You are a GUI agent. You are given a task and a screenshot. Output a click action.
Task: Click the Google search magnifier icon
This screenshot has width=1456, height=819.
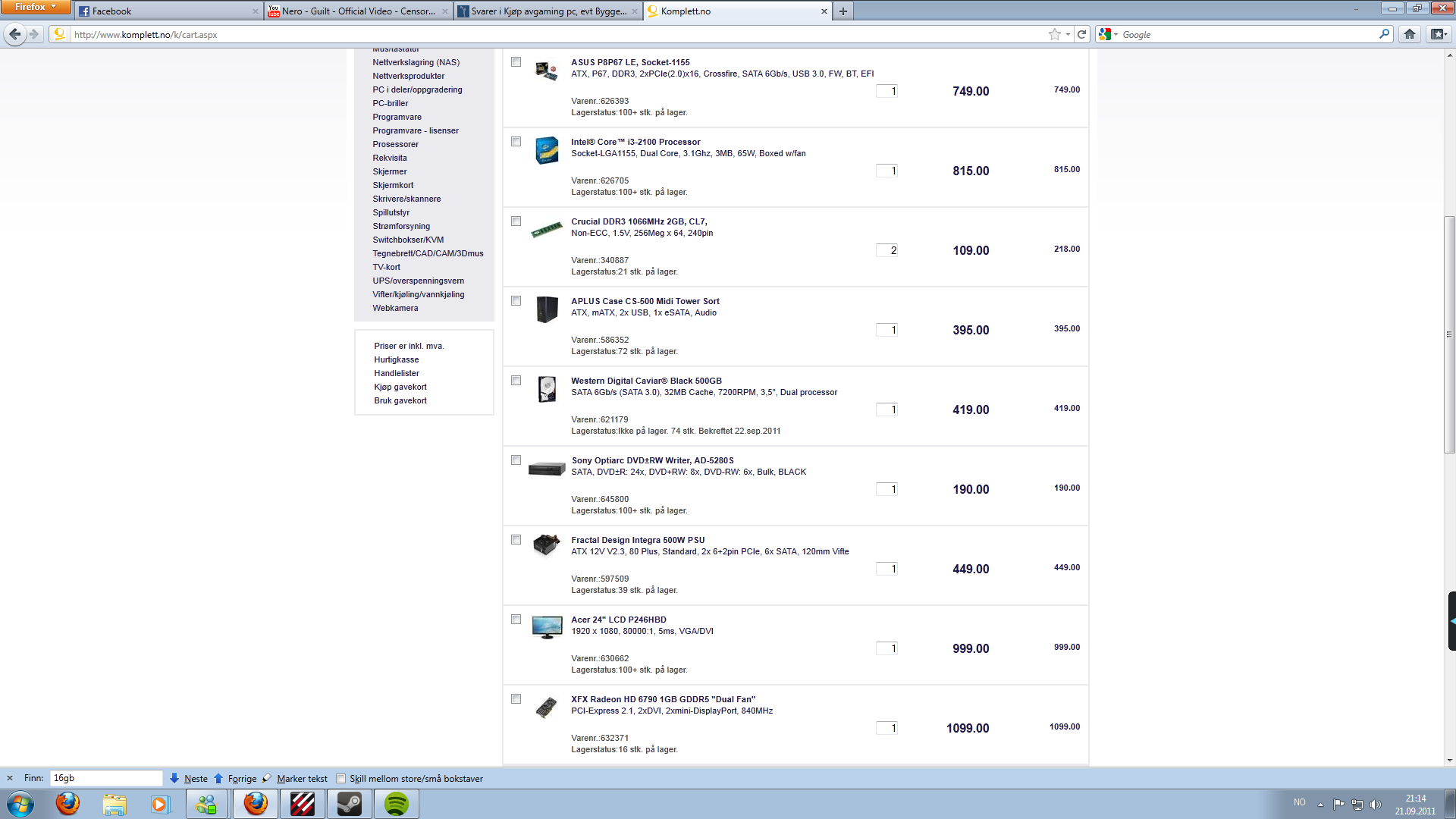(1384, 34)
